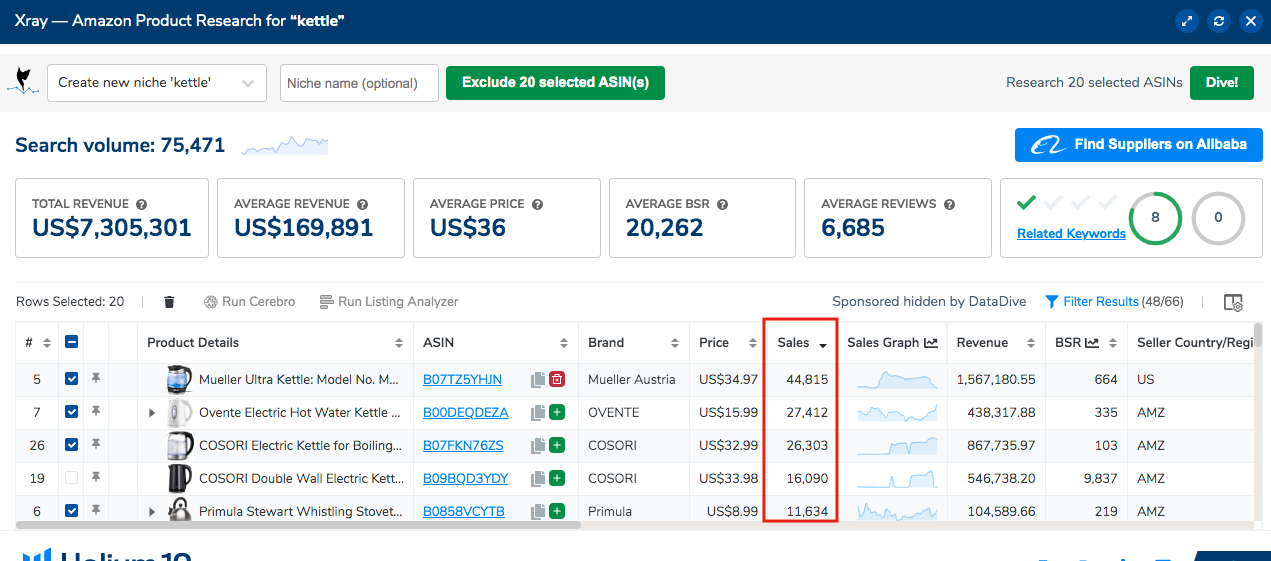
Task: Click green plus icon for B00DEQDEZA
Action: pyautogui.click(x=557, y=413)
